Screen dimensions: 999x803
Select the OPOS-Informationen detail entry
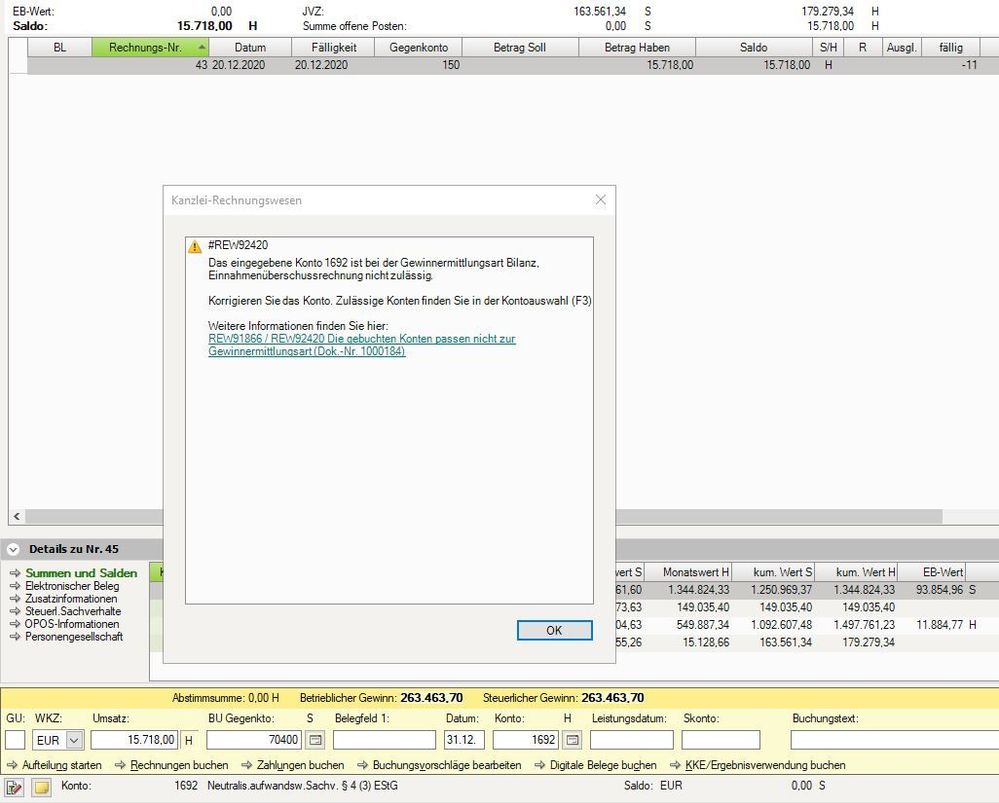coord(71,624)
